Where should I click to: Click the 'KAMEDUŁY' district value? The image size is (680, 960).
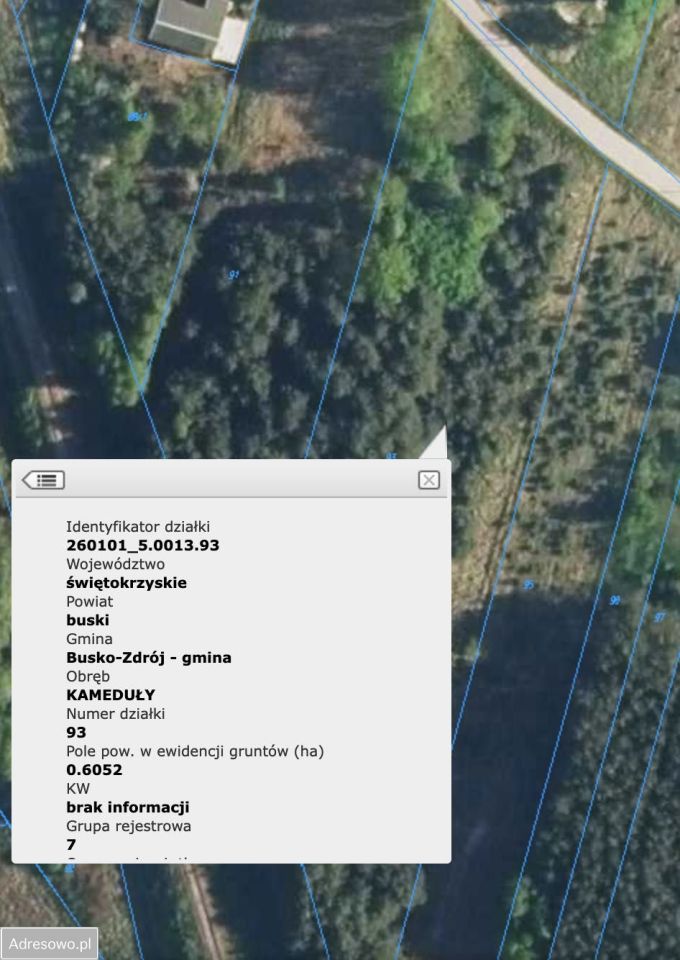111,695
